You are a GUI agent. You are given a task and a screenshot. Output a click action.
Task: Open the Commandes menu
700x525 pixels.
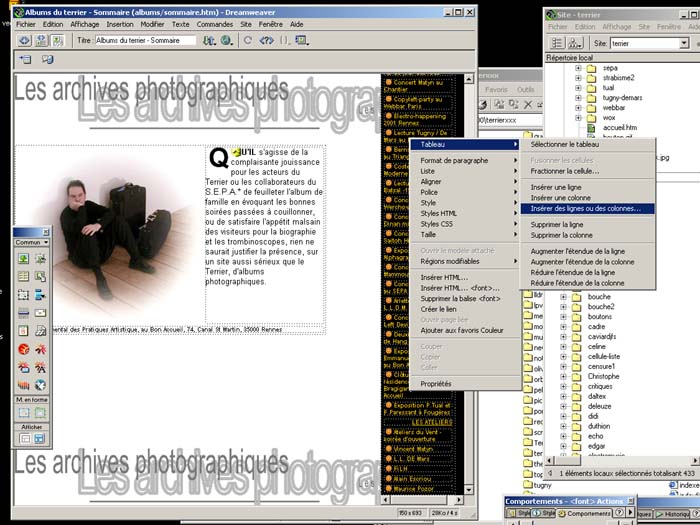215,25
